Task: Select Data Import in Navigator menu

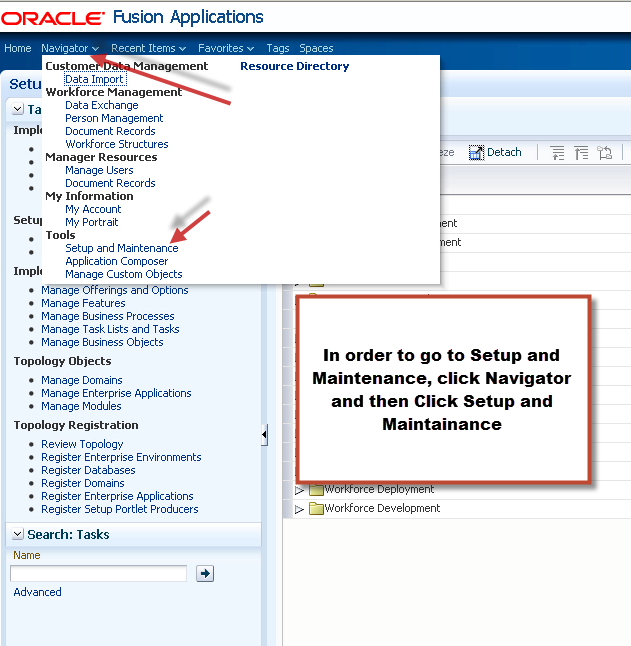Action: (x=95, y=79)
